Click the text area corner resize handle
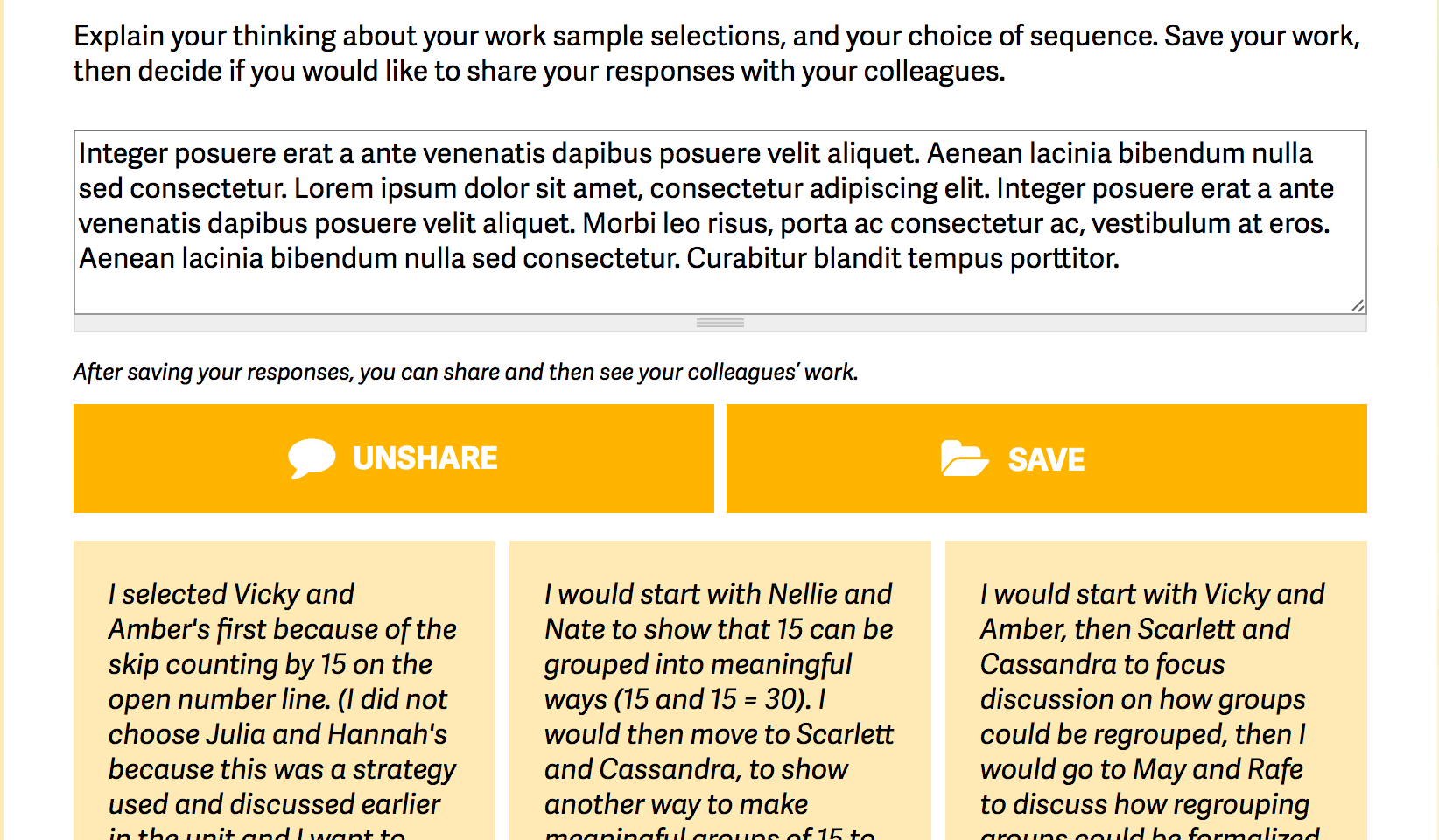Screen dimensions: 1439x840 [1358, 305]
